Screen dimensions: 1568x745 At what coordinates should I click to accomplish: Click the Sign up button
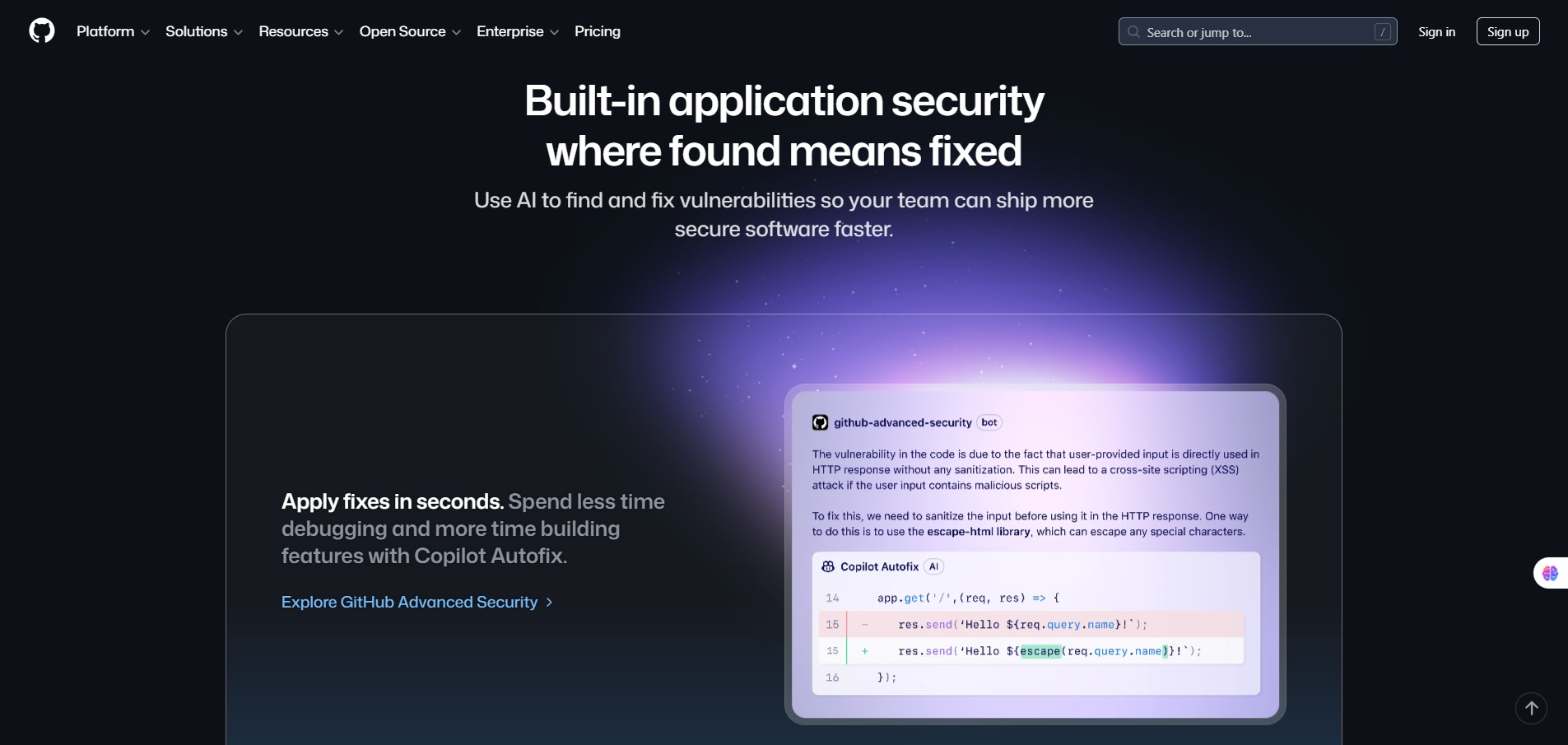(x=1508, y=31)
